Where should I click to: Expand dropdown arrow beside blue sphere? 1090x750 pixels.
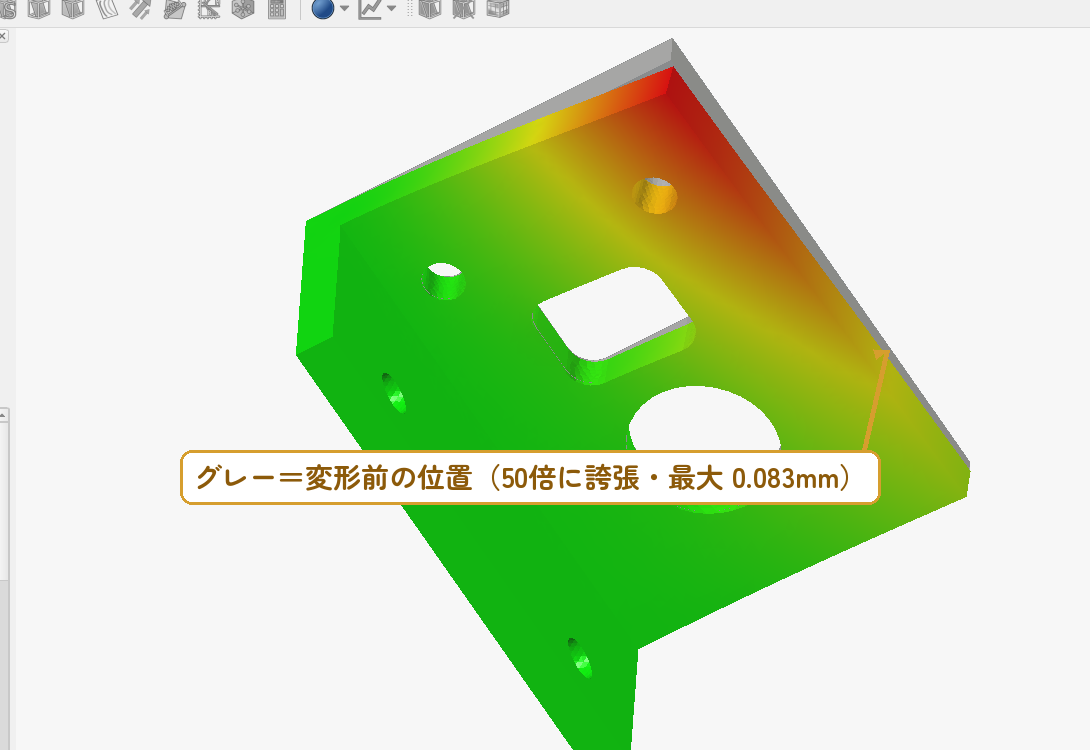coord(344,8)
